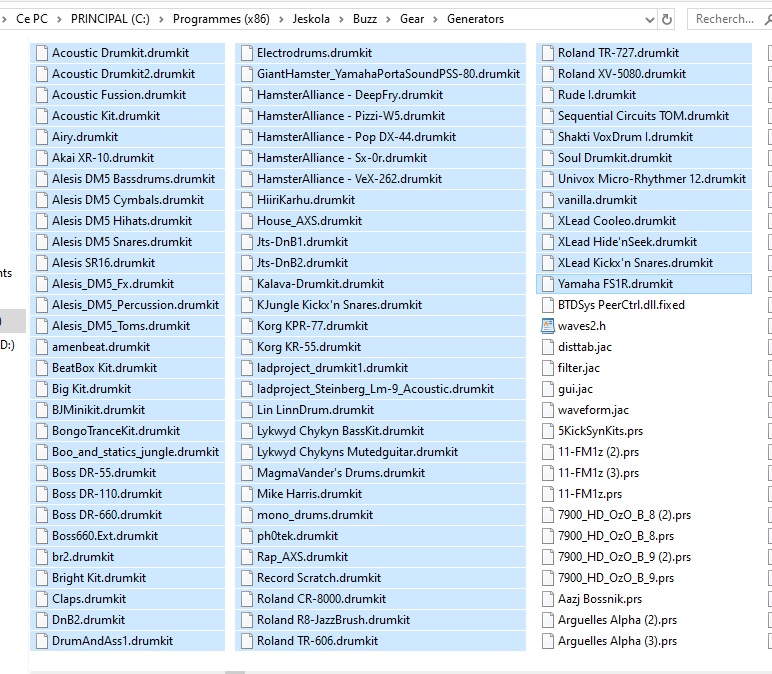
Task: Select file name Alesis SR16.drumkit
Action: point(103,263)
